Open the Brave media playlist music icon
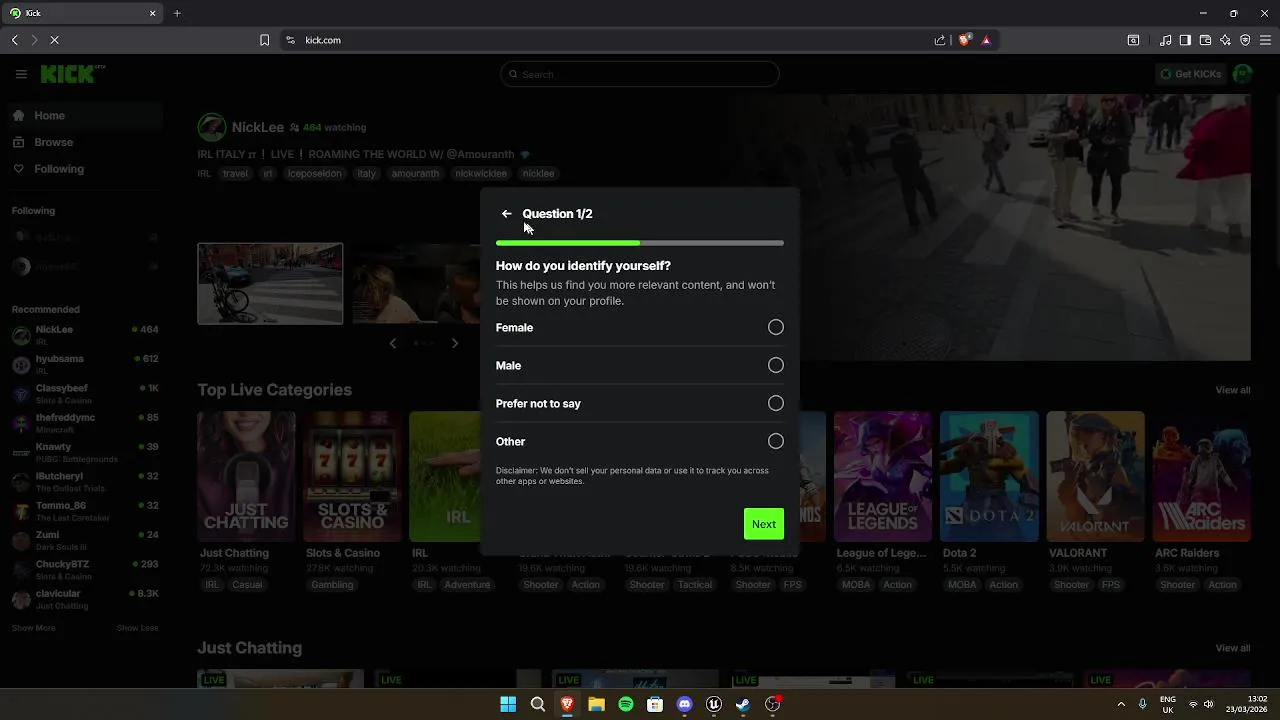The width and height of the screenshot is (1280, 720). coord(1166,40)
